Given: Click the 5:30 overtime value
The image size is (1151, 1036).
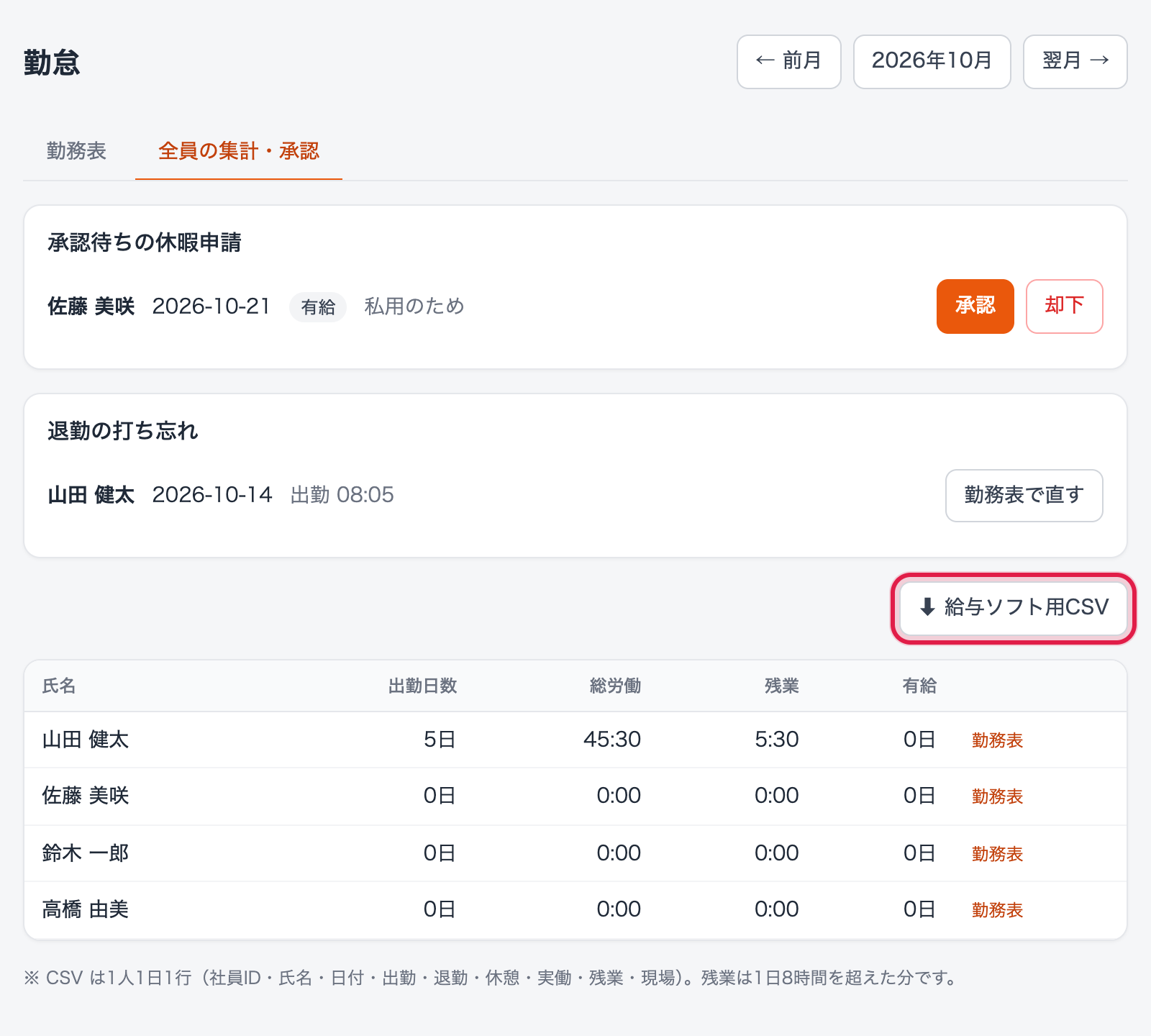Looking at the screenshot, I should pos(777,740).
